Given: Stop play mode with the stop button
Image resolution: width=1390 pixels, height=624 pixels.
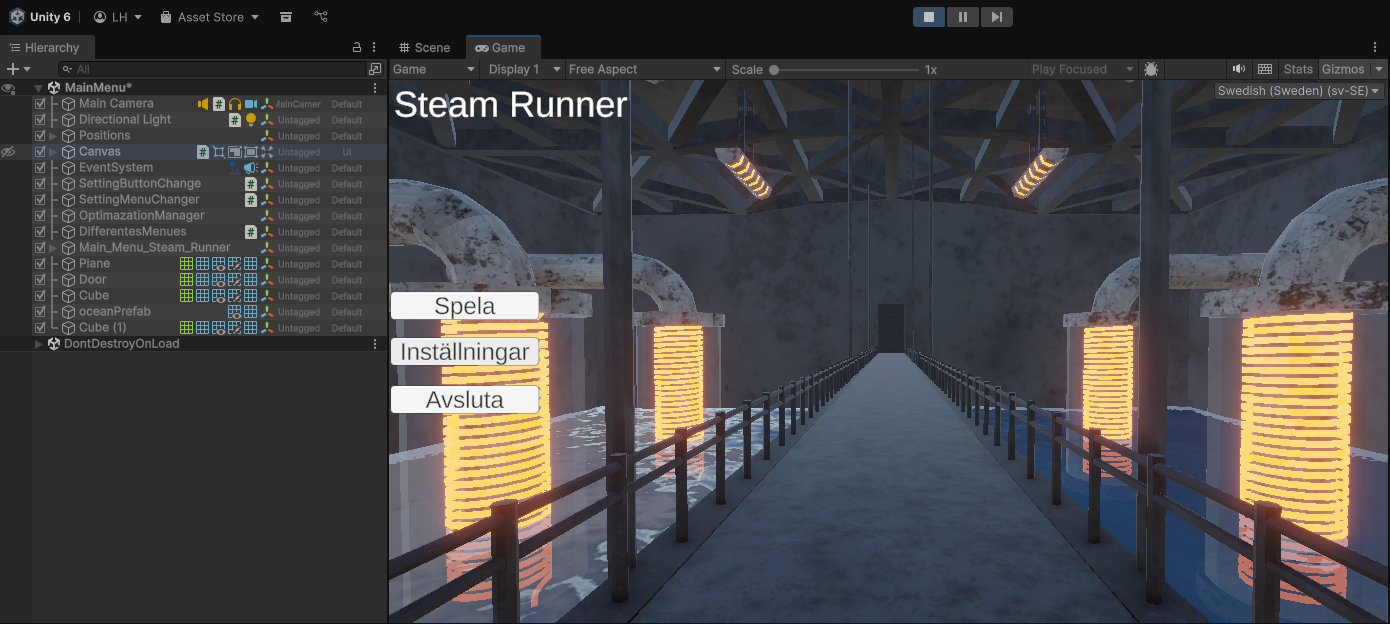Looking at the screenshot, I should tap(929, 17).
